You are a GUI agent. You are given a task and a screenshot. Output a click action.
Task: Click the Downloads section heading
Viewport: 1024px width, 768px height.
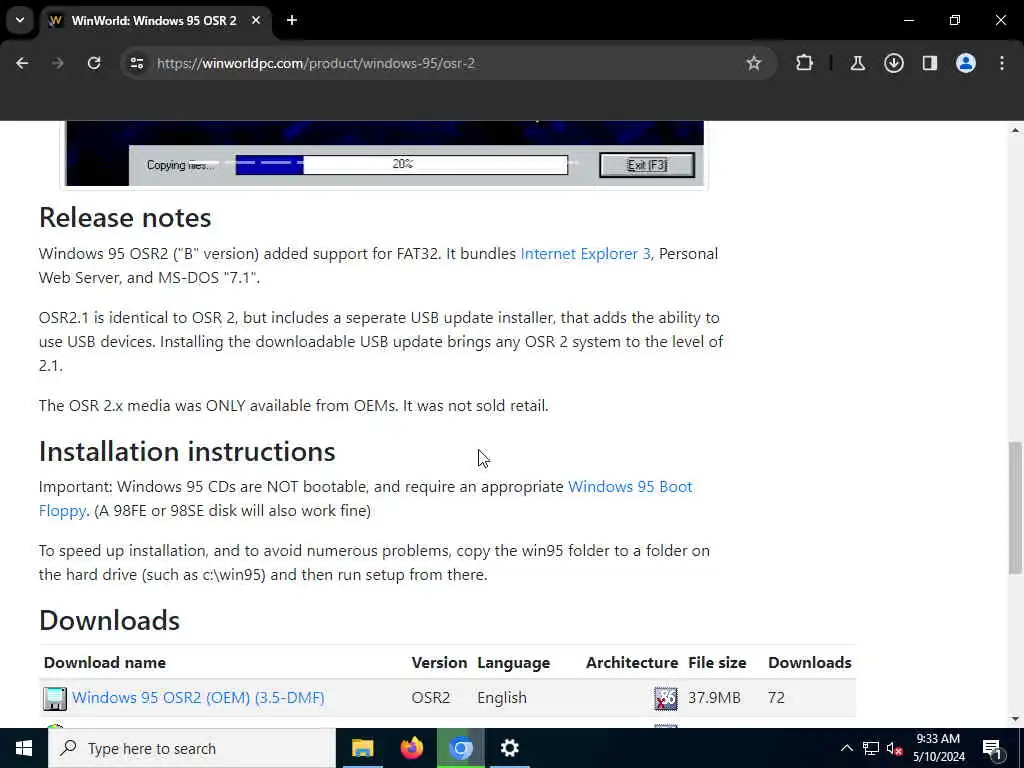[109, 620]
